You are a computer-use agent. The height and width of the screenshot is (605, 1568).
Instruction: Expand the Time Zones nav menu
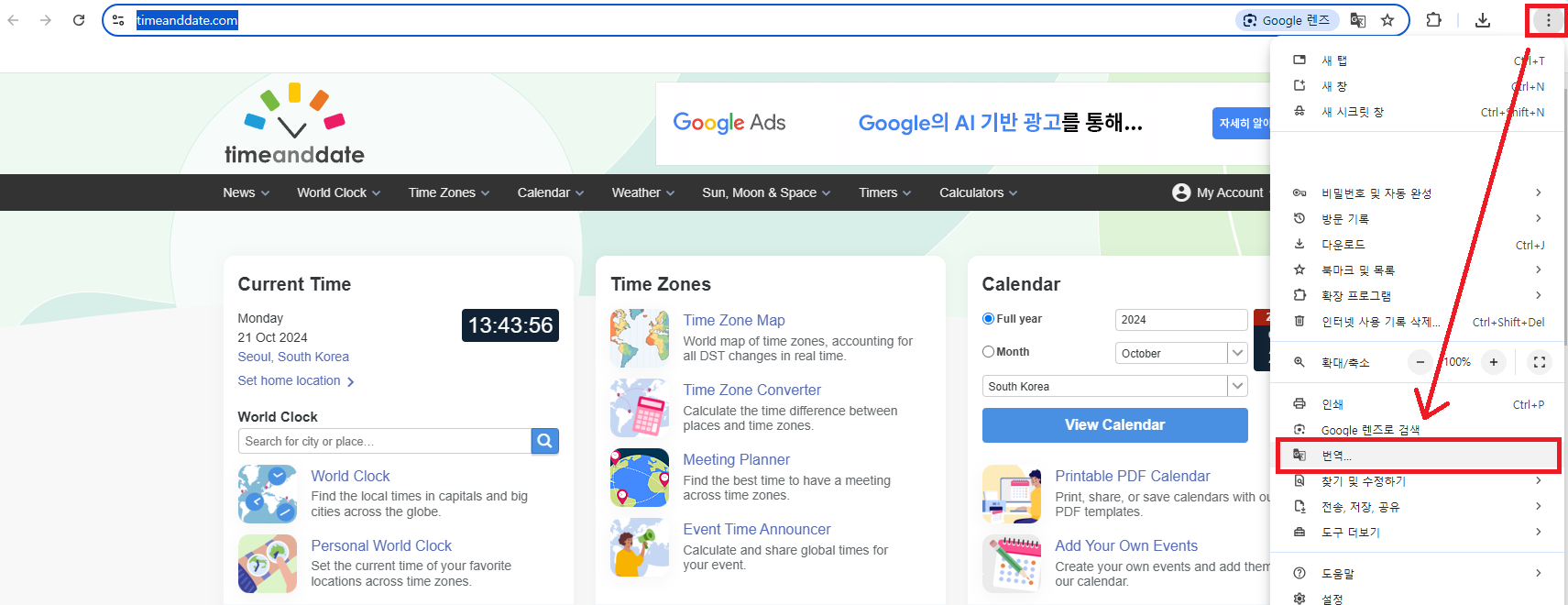coord(449,192)
